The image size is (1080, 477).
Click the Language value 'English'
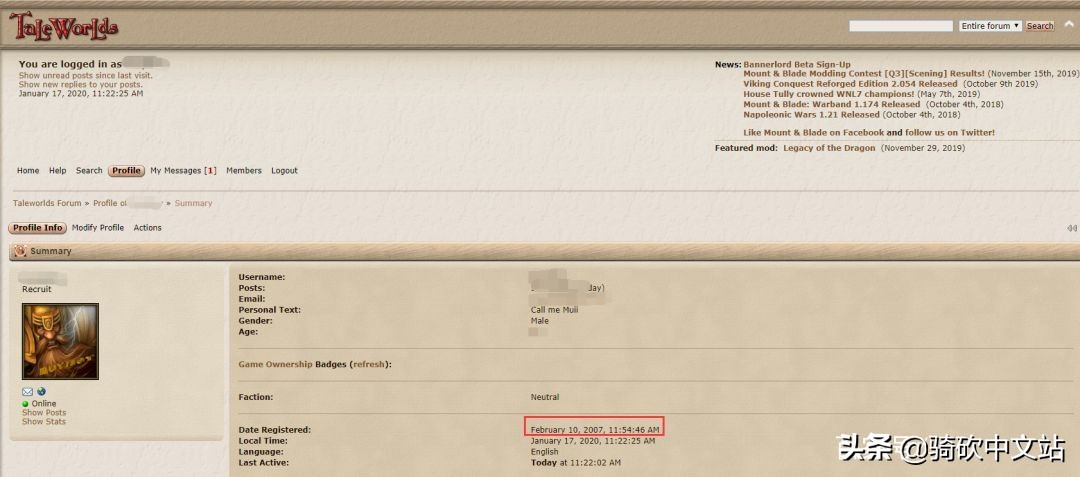tap(545, 452)
